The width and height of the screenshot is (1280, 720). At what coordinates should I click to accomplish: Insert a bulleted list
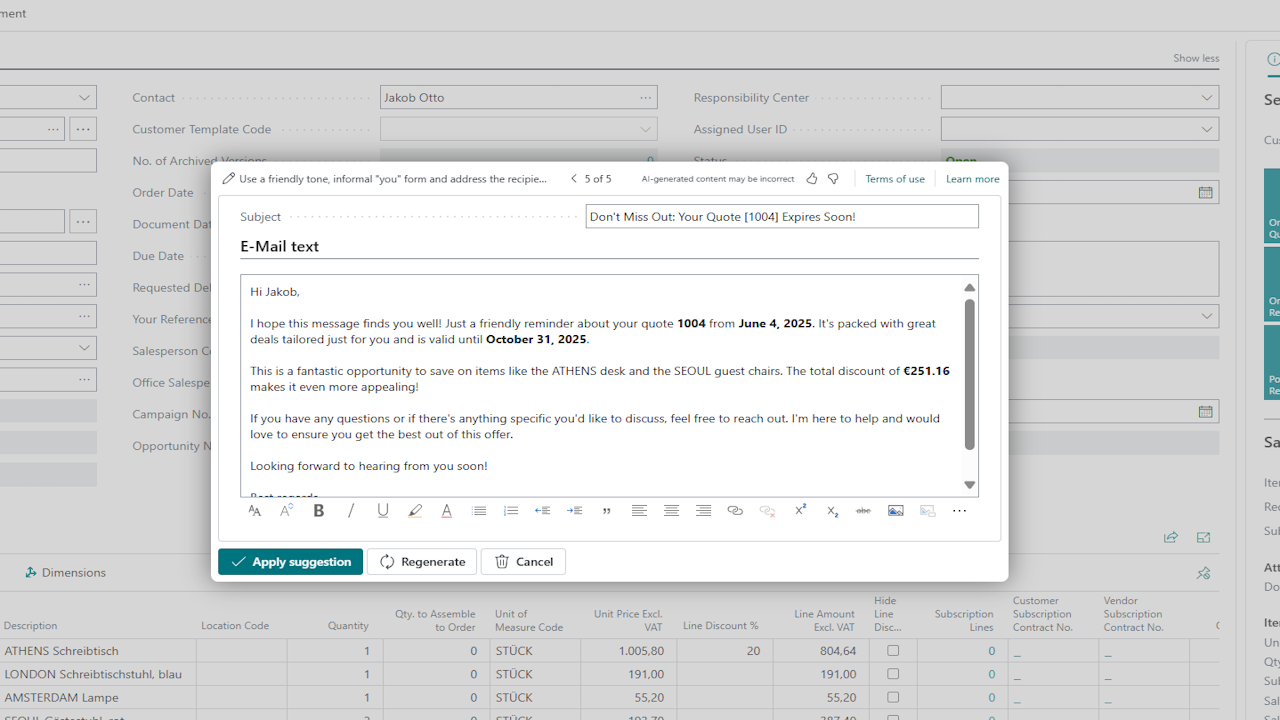click(x=479, y=511)
